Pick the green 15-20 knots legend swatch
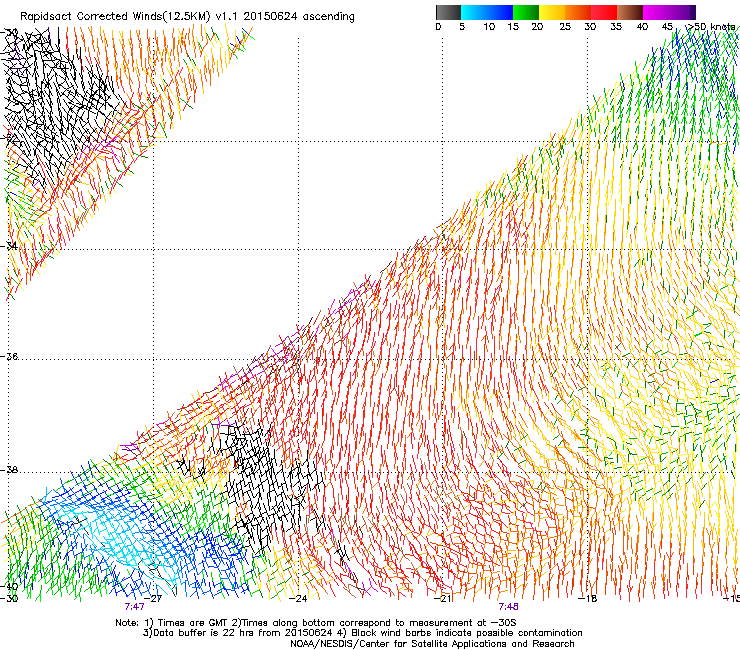 [x=526, y=12]
